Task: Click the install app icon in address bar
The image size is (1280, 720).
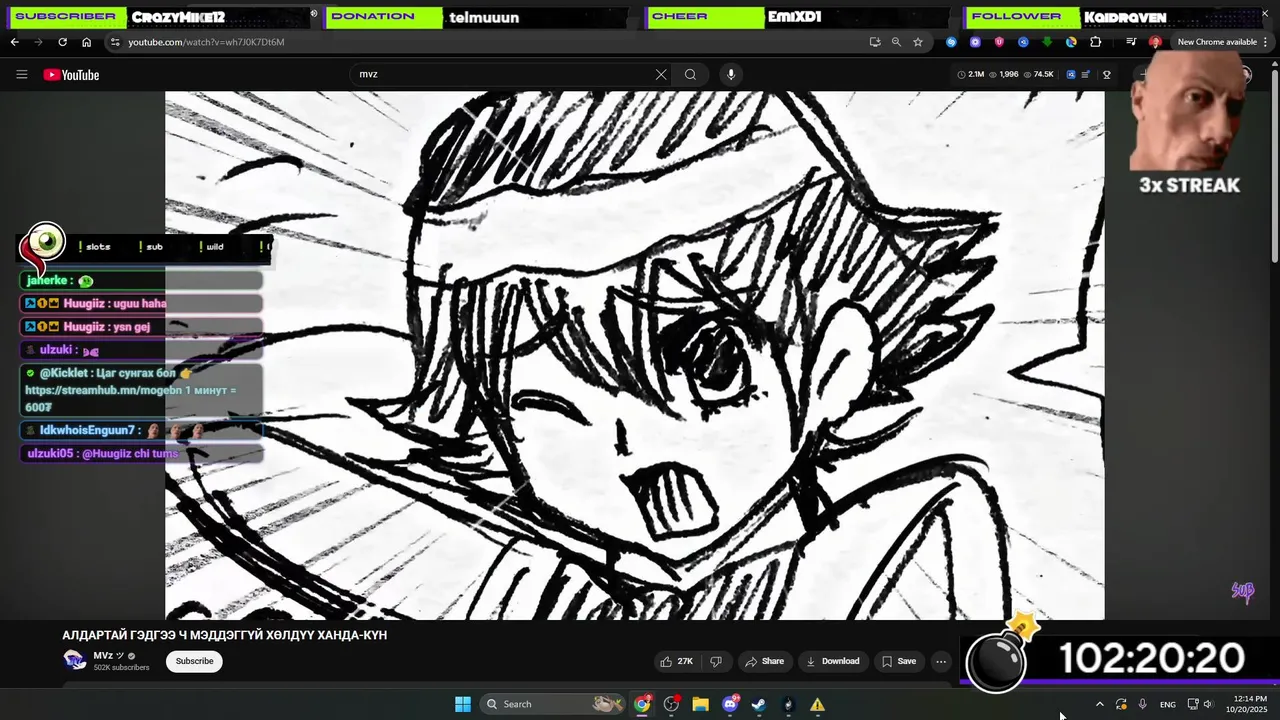Action: pyautogui.click(x=875, y=42)
